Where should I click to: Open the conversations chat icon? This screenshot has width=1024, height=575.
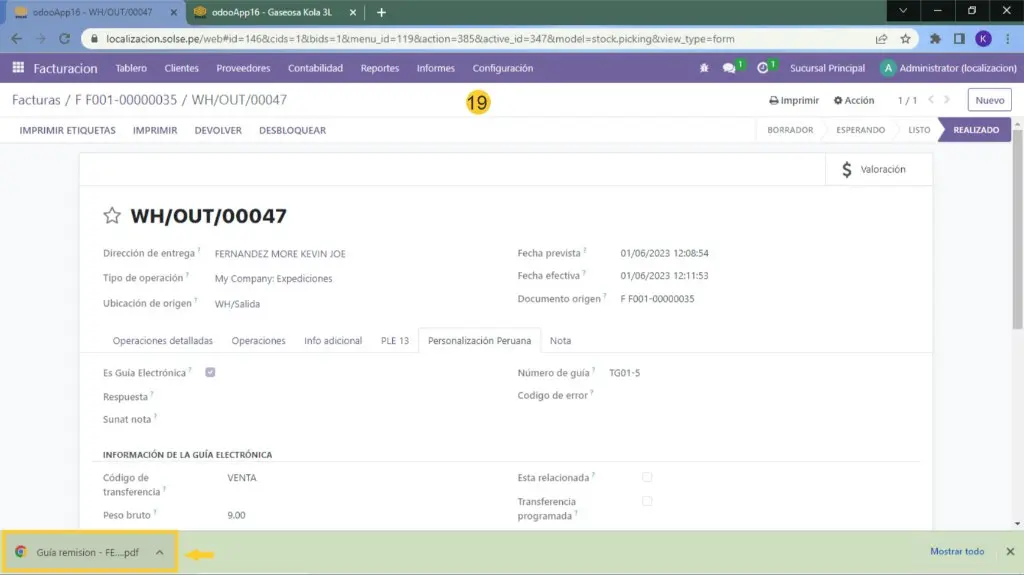pyautogui.click(x=730, y=68)
